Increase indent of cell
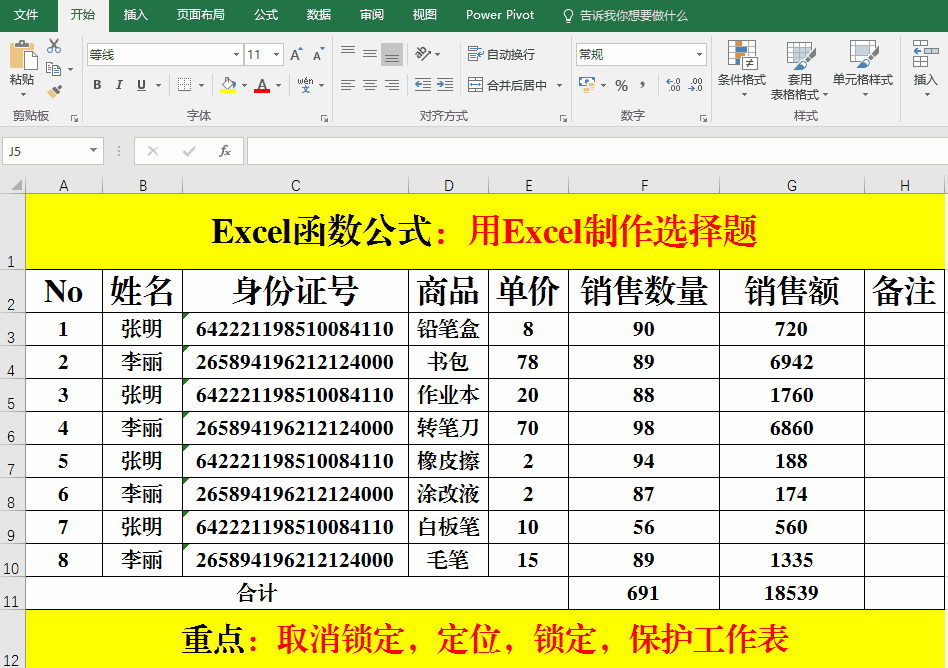Viewport: 948px width, 668px height. pyautogui.click(x=445, y=85)
